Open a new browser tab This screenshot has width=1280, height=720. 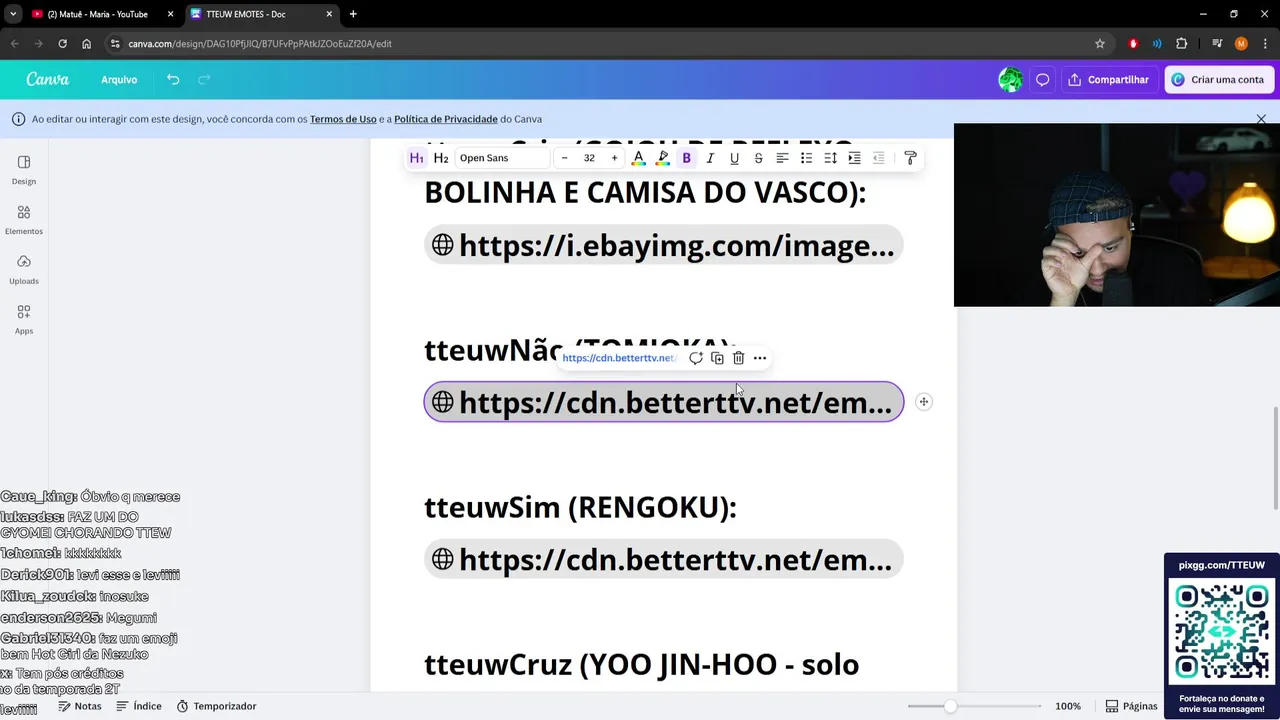click(x=353, y=14)
